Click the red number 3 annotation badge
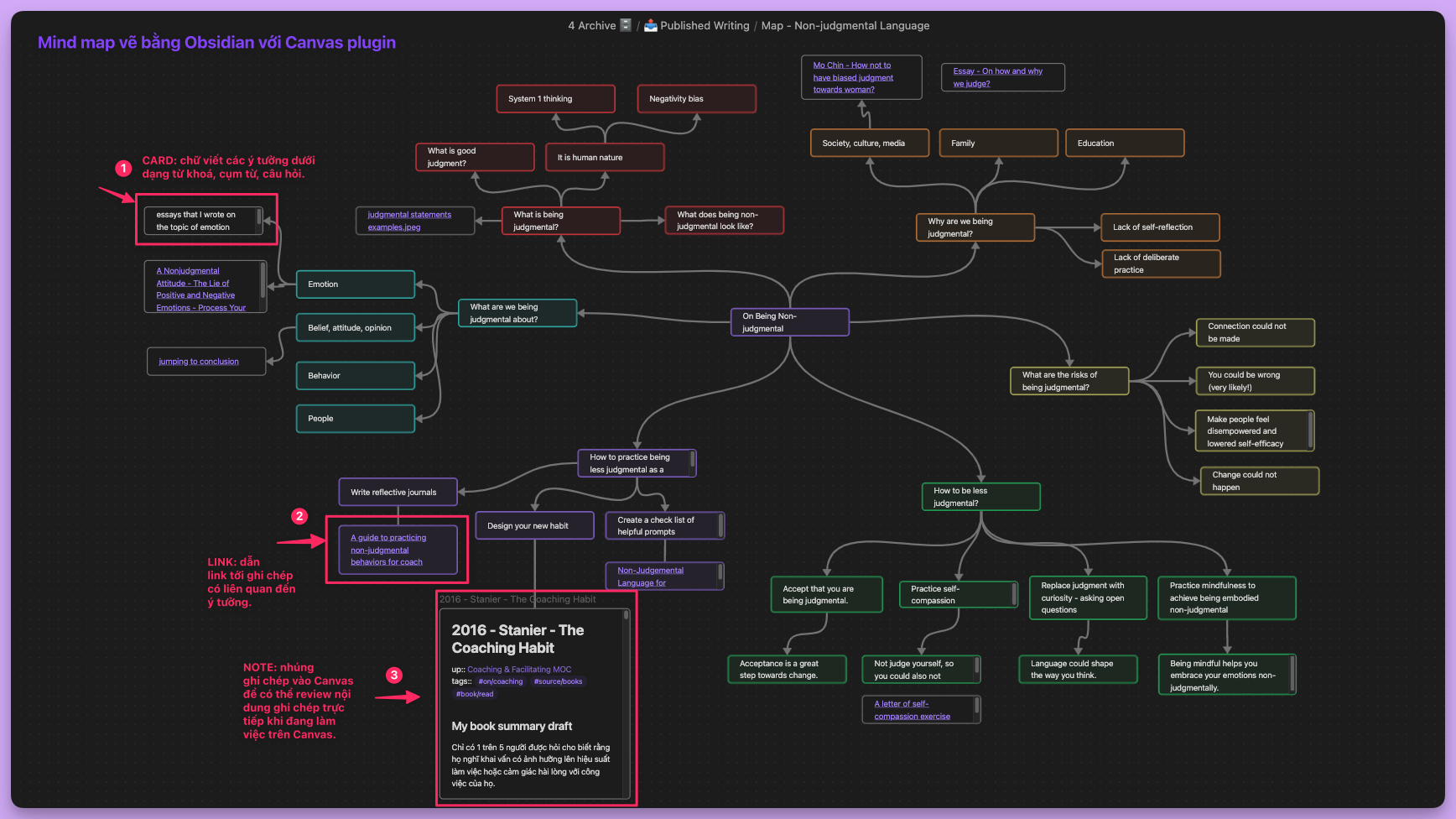Screen dimensions: 1456x819 coord(394,675)
